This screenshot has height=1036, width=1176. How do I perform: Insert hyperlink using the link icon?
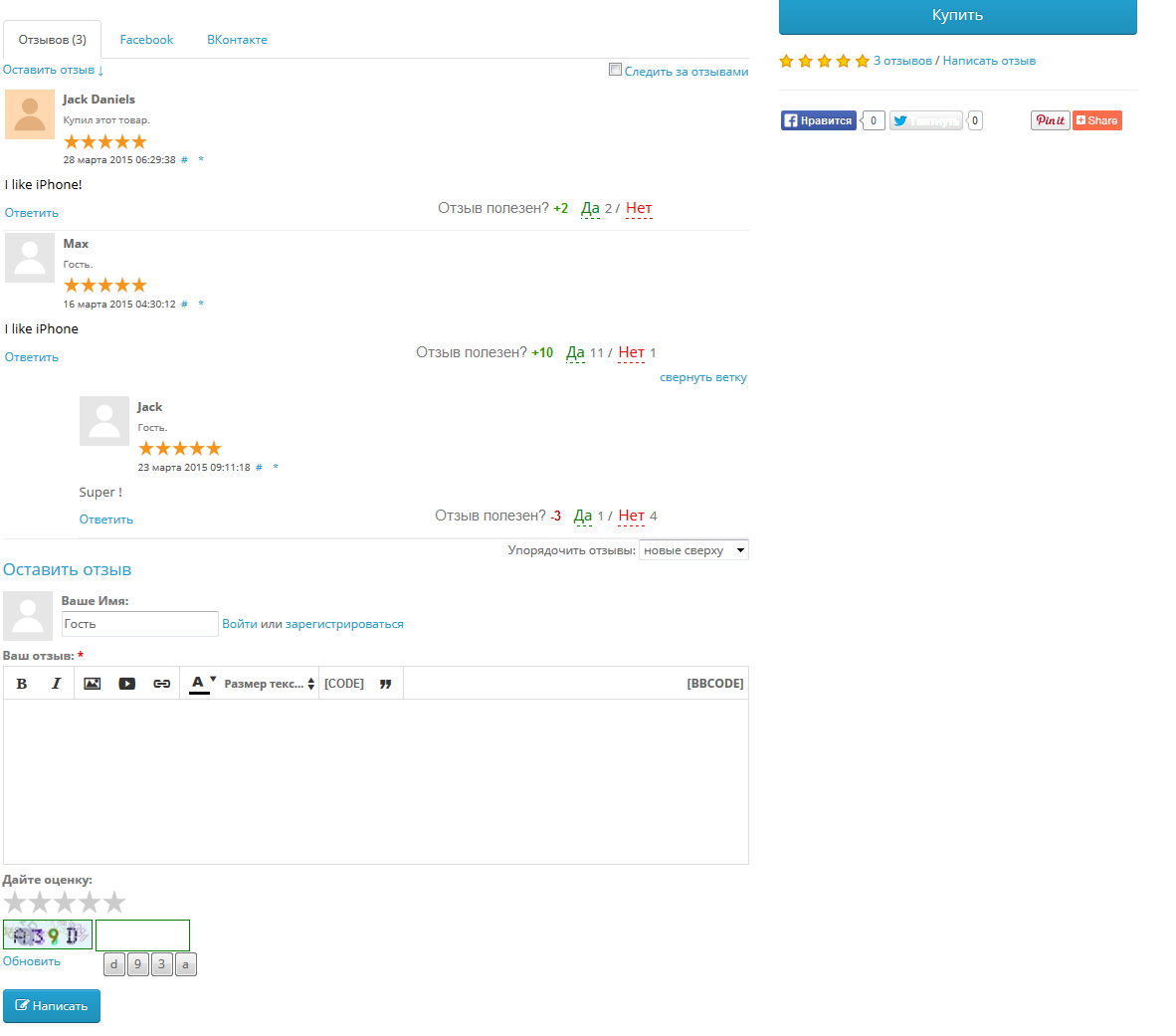point(162,684)
